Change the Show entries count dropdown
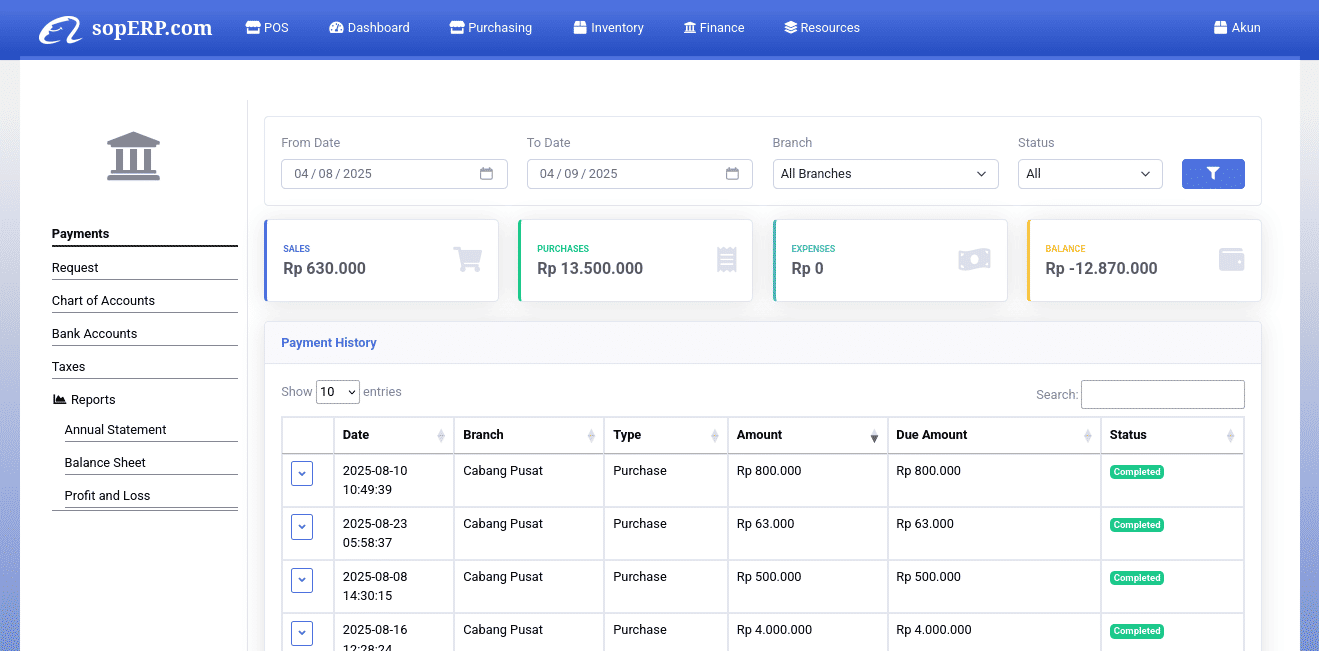The image size is (1320, 651). click(x=338, y=392)
